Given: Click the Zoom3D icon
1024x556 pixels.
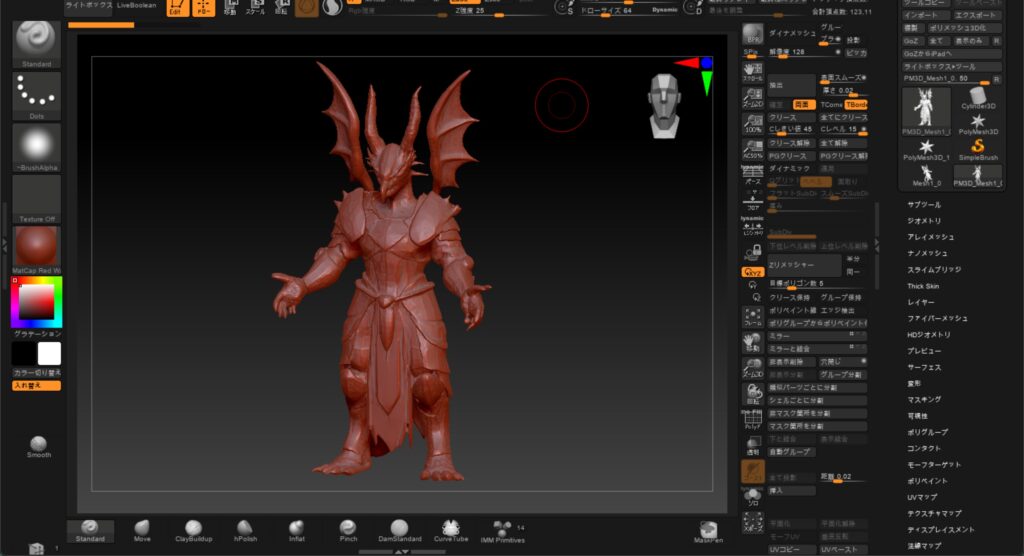Looking at the screenshot, I should tap(752, 368).
